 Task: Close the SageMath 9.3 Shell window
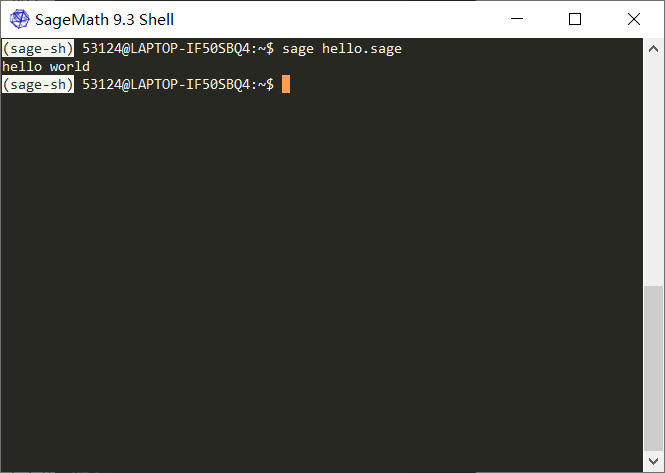coord(634,19)
